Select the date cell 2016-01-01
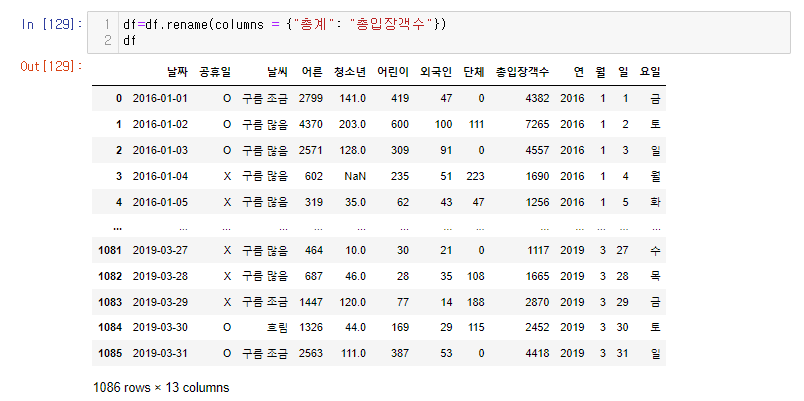Viewport: 804px width, 401px height. point(160,98)
